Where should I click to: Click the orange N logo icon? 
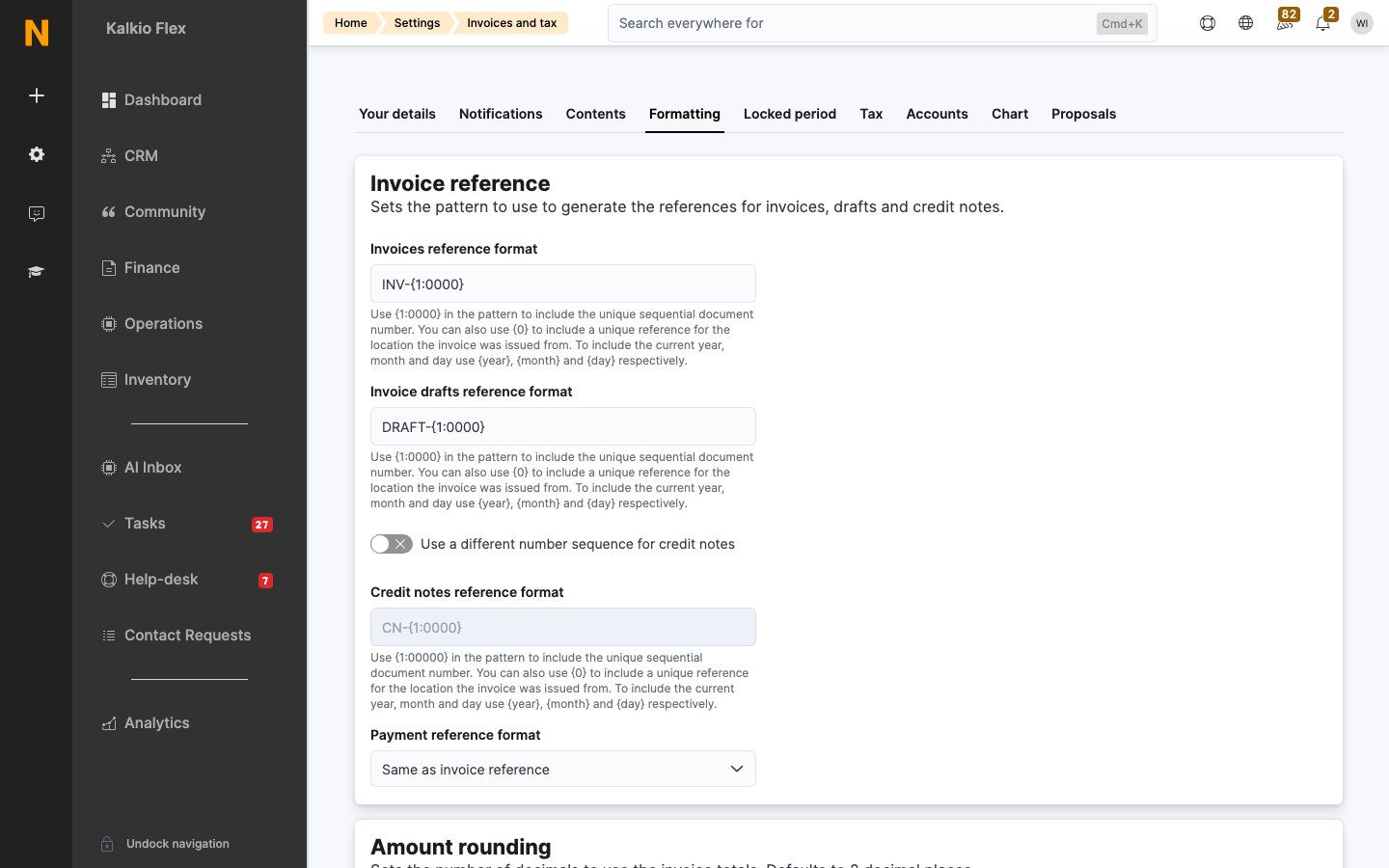pos(37,33)
